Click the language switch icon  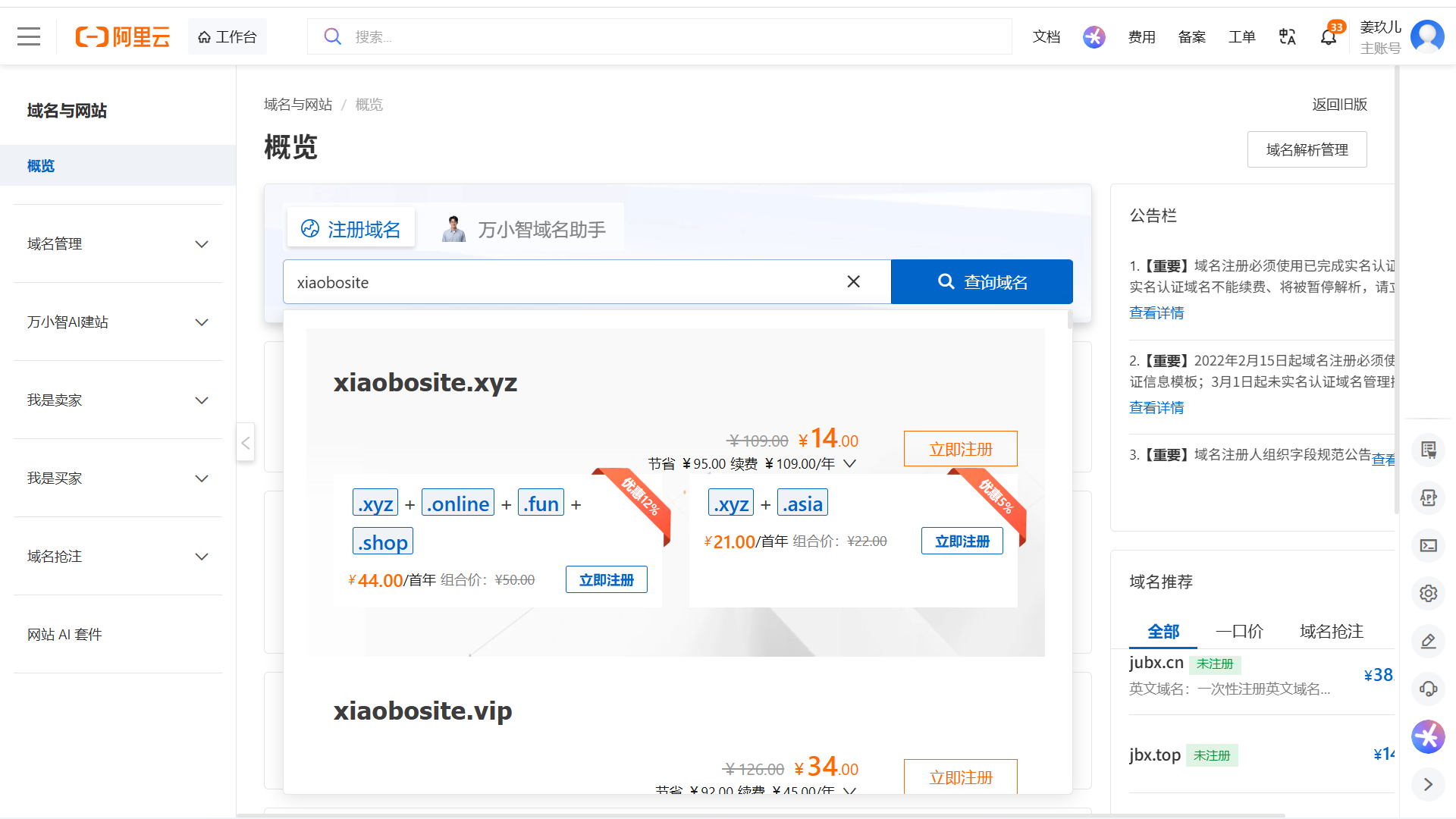[x=1288, y=36]
